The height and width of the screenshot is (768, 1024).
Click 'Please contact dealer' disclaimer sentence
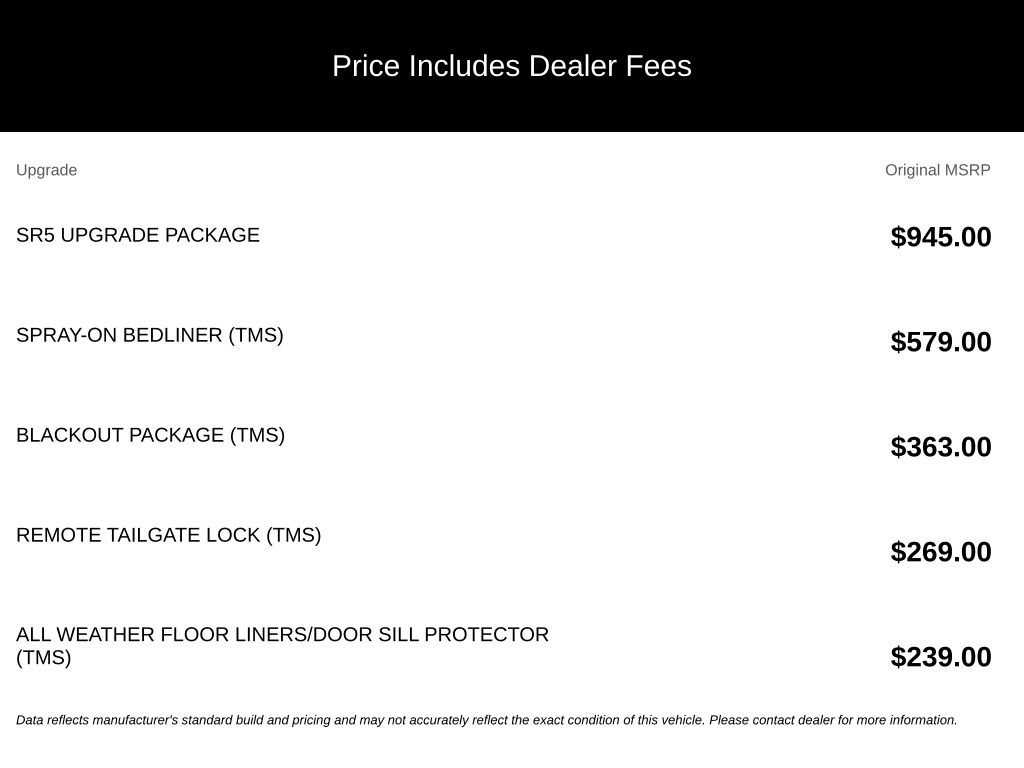click(x=833, y=720)
